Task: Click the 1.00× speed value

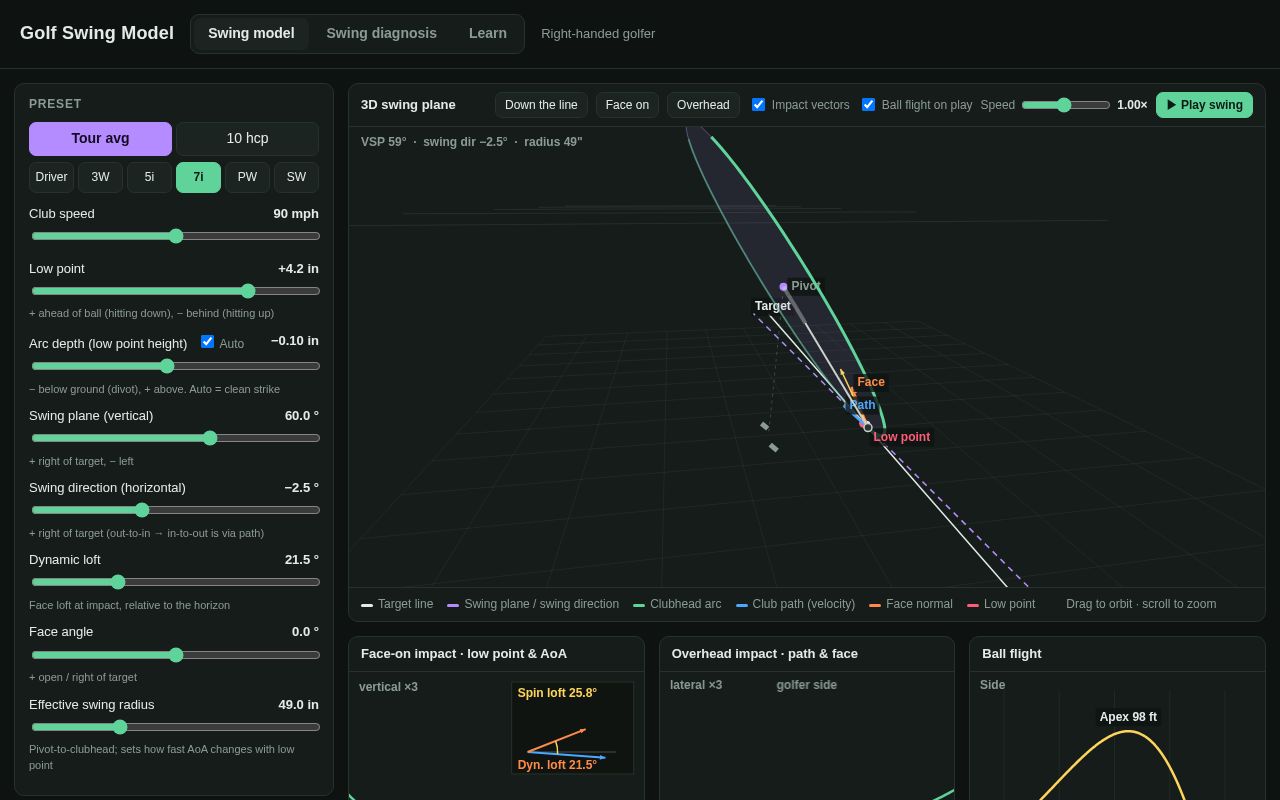Action: (x=1132, y=105)
